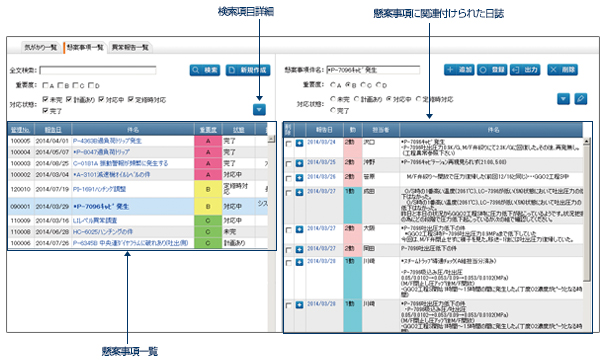The image size is (600, 363).
Task: Check delete box for 2014/03/25 journal row
Action: click(x=289, y=164)
